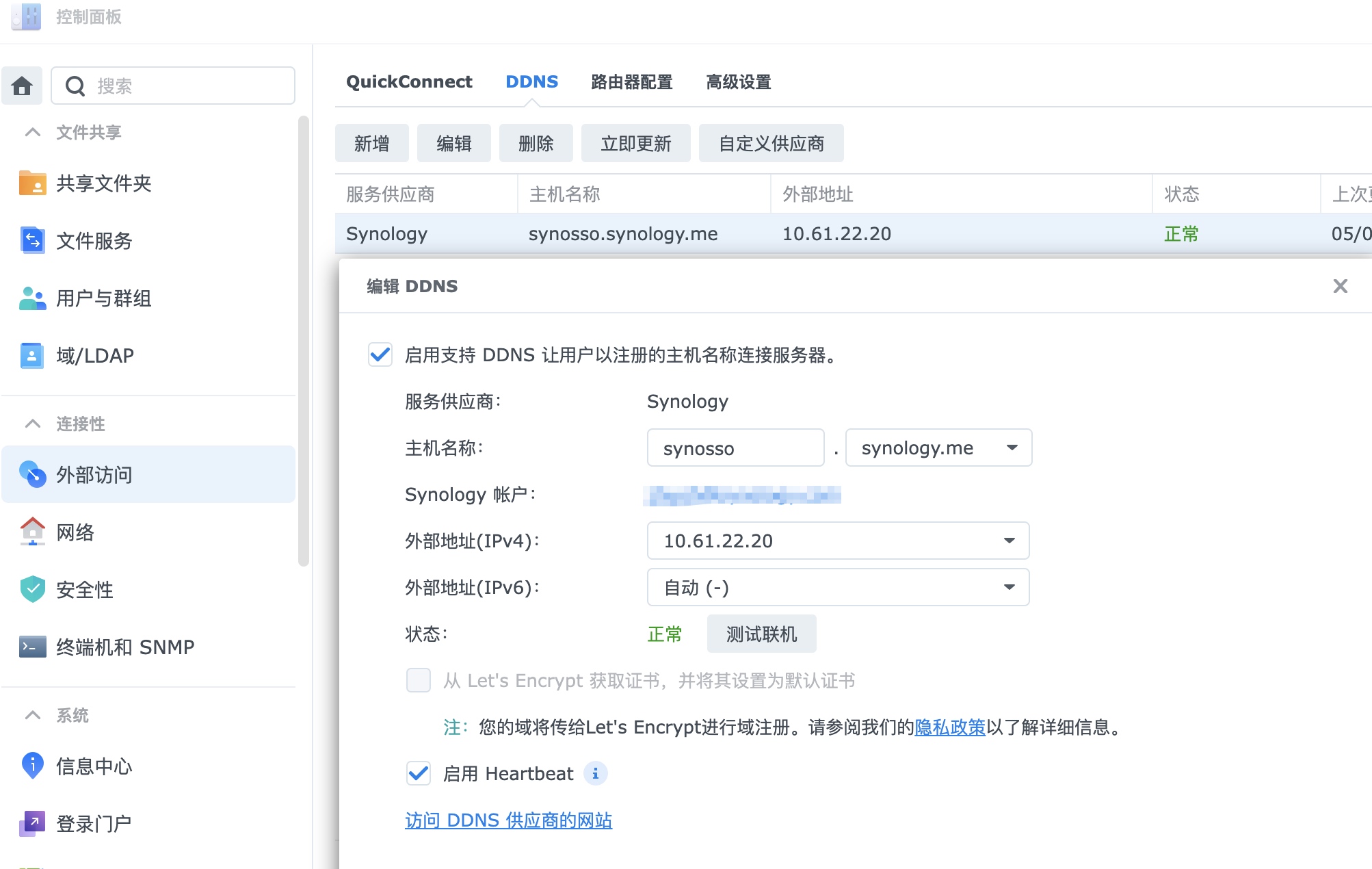Click the Service Provider column header (服务供应商)
This screenshot has width=1372, height=869.
[x=425, y=194]
